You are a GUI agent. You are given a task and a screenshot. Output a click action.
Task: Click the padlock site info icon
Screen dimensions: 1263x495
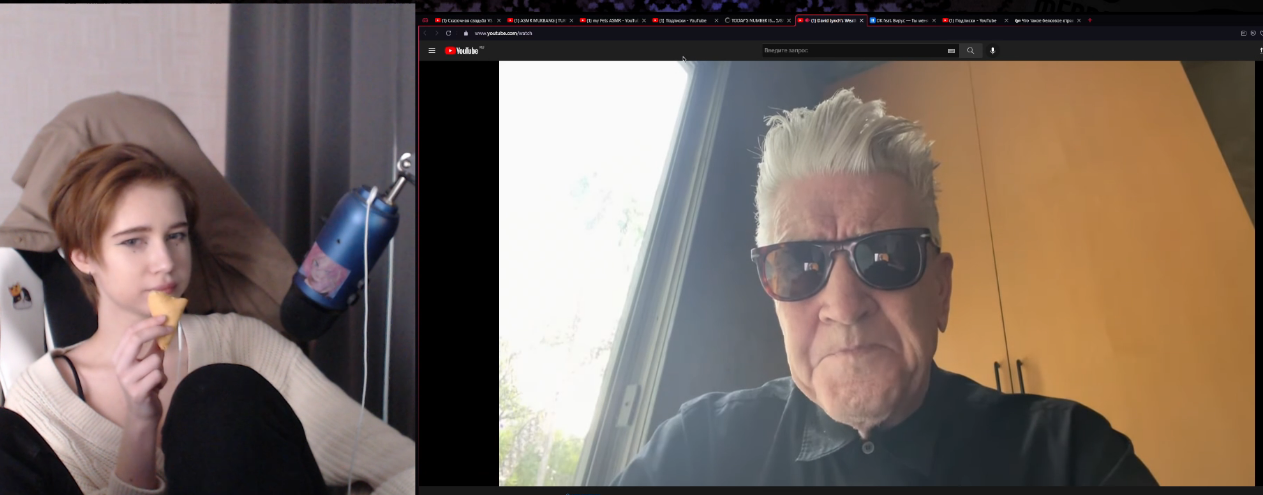click(466, 33)
